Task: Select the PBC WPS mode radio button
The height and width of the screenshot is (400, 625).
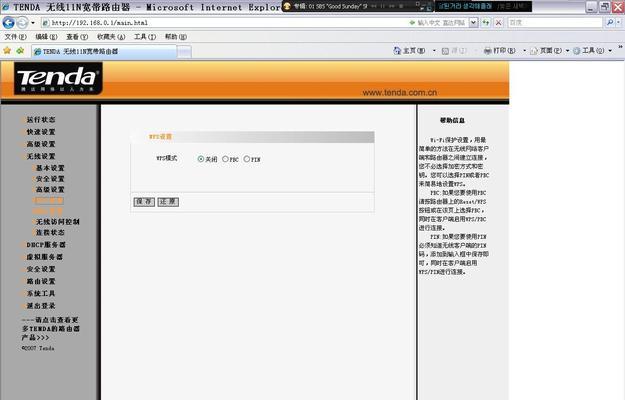Action: coord(225,159)
